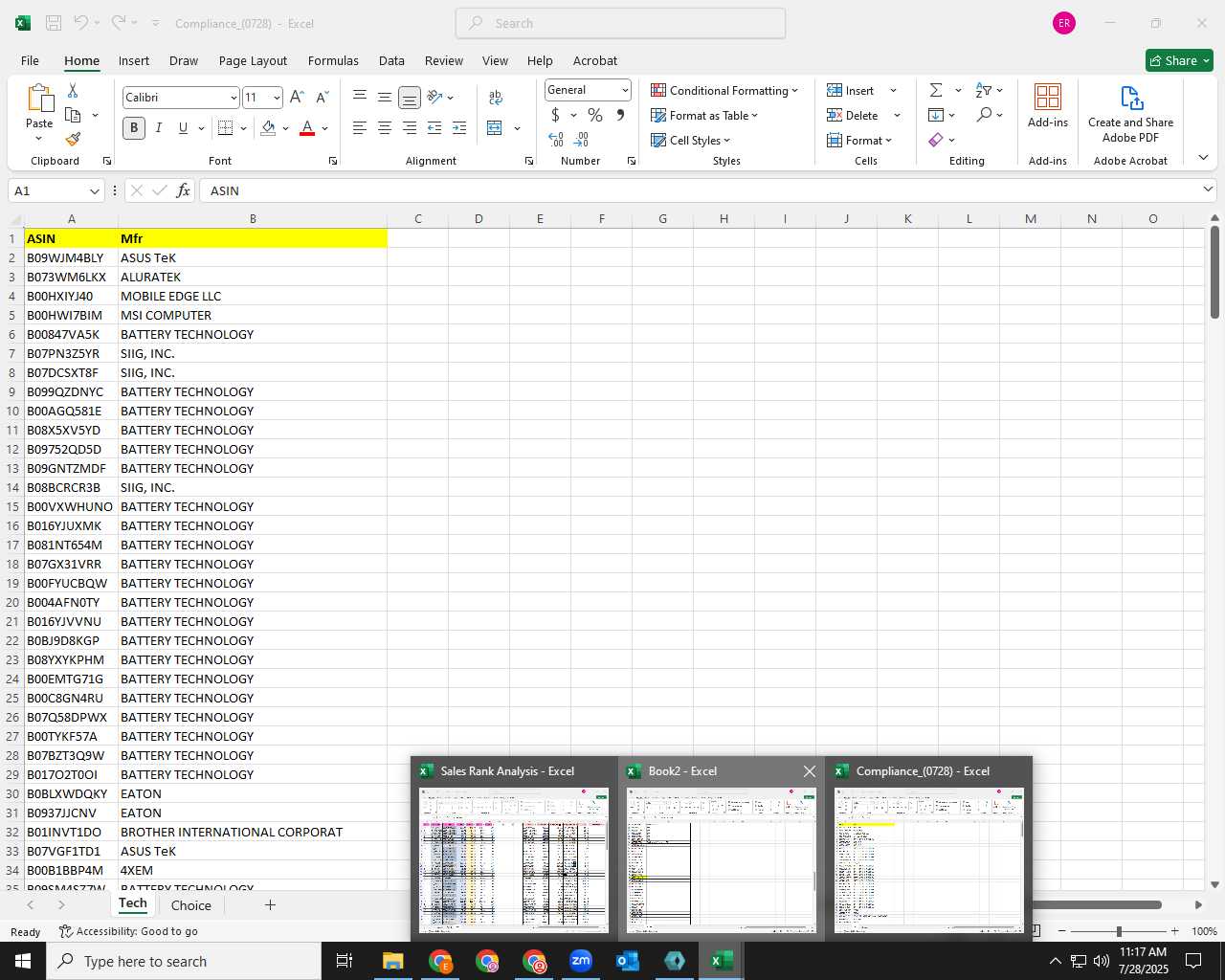This screenshot has height=980, width=1225.
Task: Open Sort & Filter icon
Action: tap(984, 90)
